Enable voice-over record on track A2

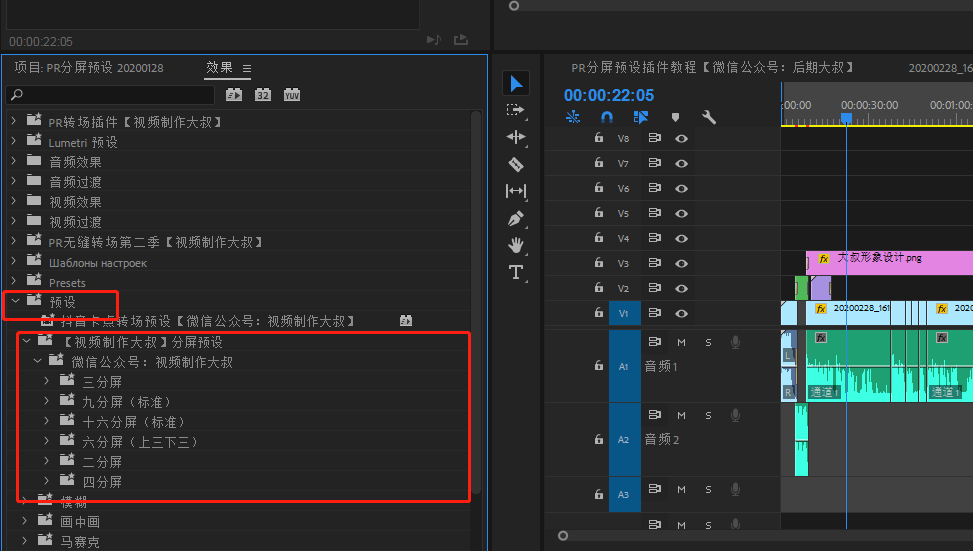(x=735, y=415)
